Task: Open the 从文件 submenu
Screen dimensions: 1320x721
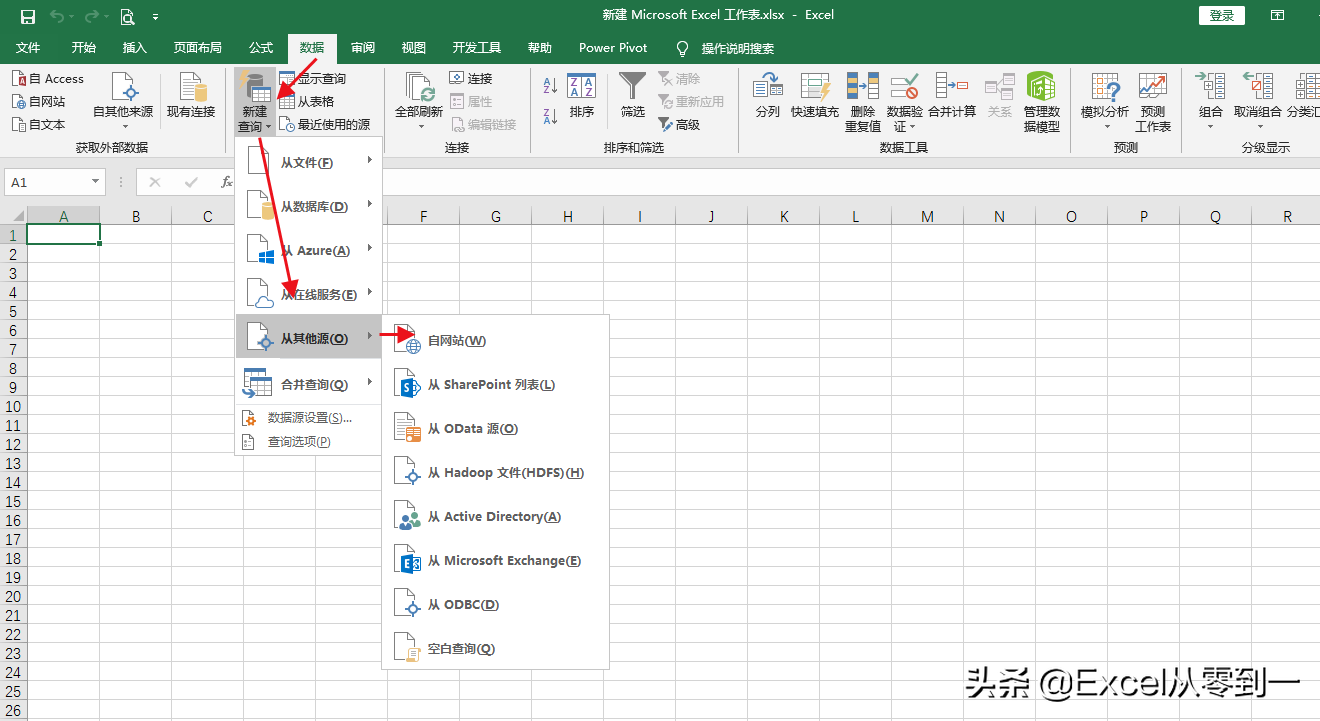Action: click(x=309, y=163)
